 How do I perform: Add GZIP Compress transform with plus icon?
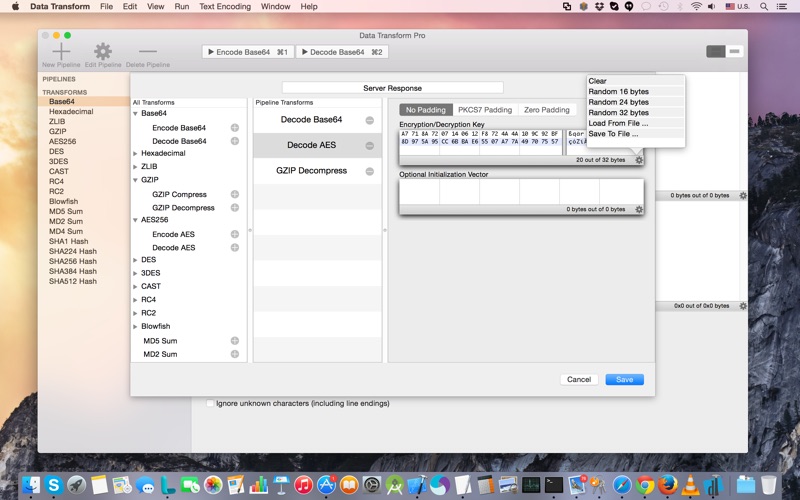tap(235, 194)
